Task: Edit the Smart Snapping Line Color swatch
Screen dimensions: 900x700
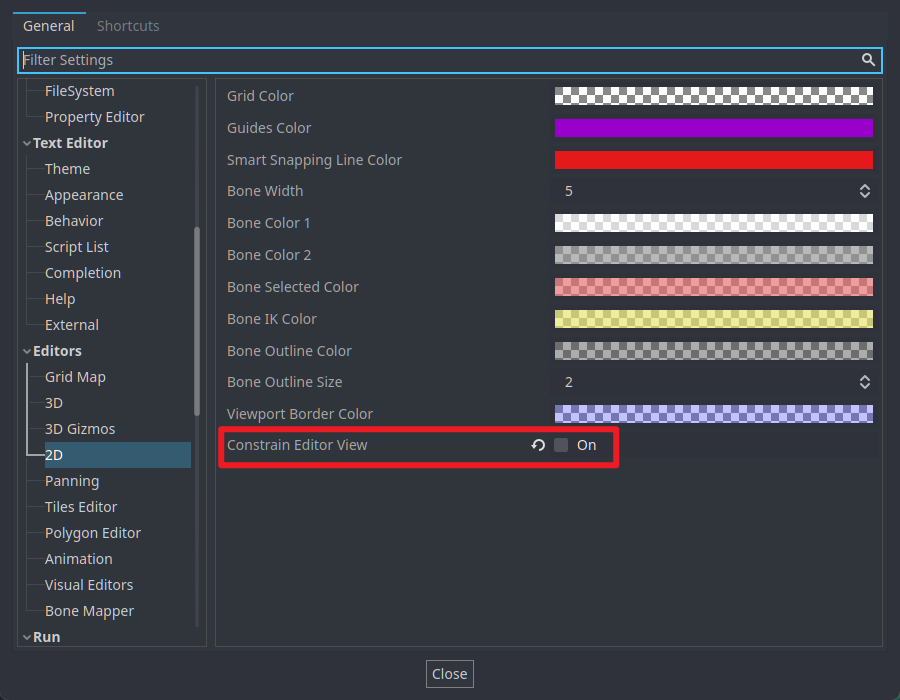Action: click(713, 160)
